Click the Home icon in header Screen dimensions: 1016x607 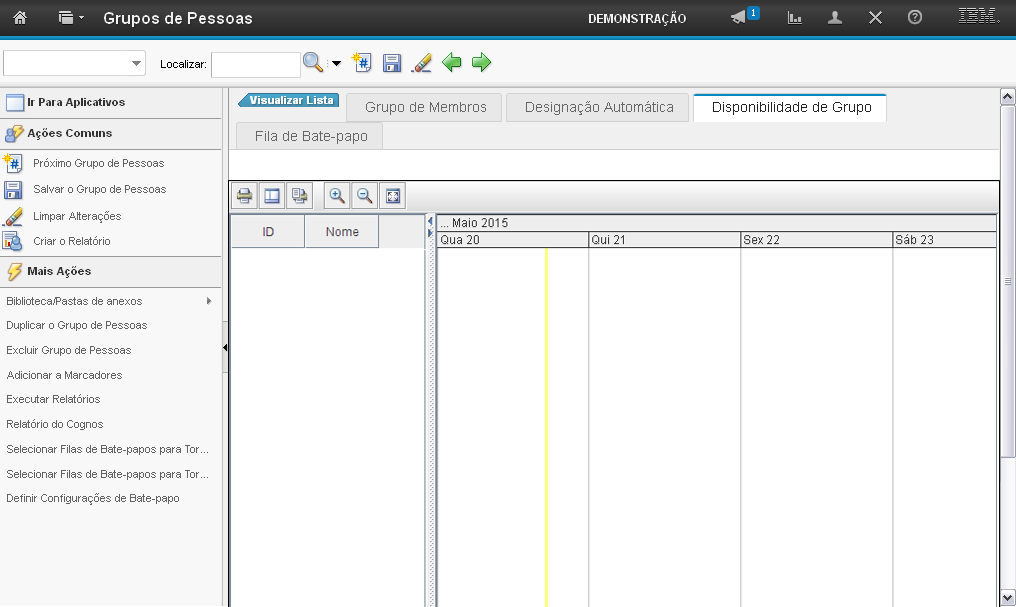pos(19,18)
